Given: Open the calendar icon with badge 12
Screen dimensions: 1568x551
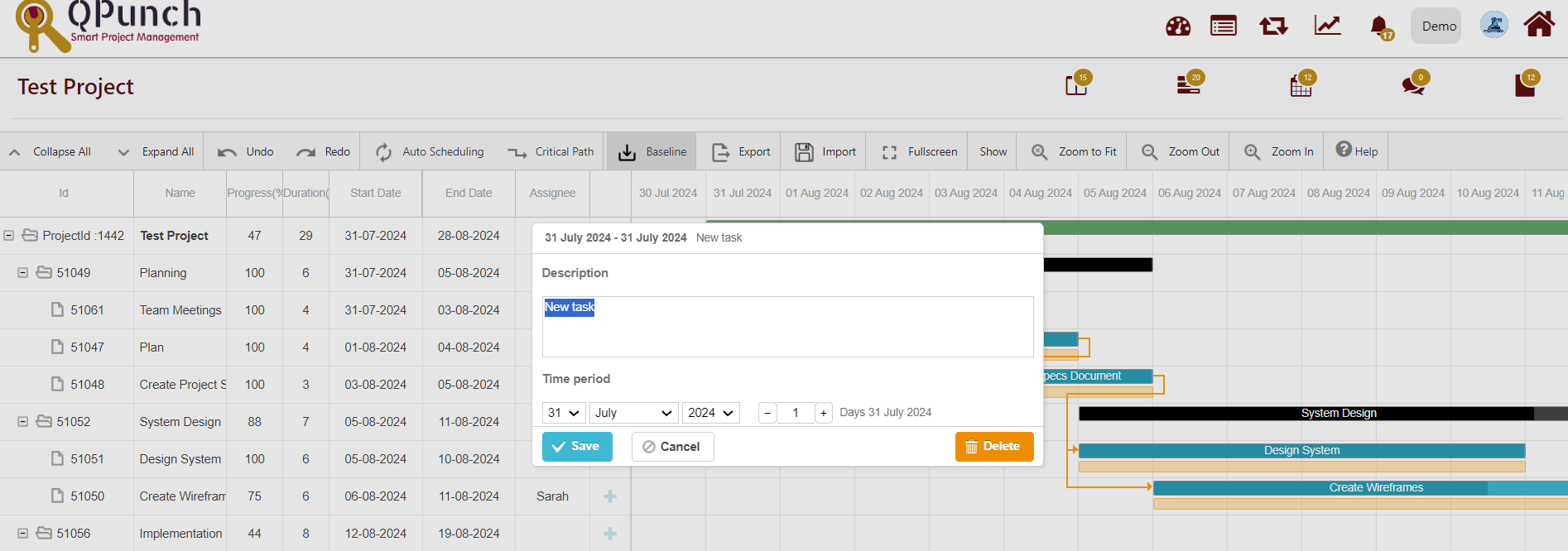Looking at the screenshot, I should click(x=1301, y=85).
